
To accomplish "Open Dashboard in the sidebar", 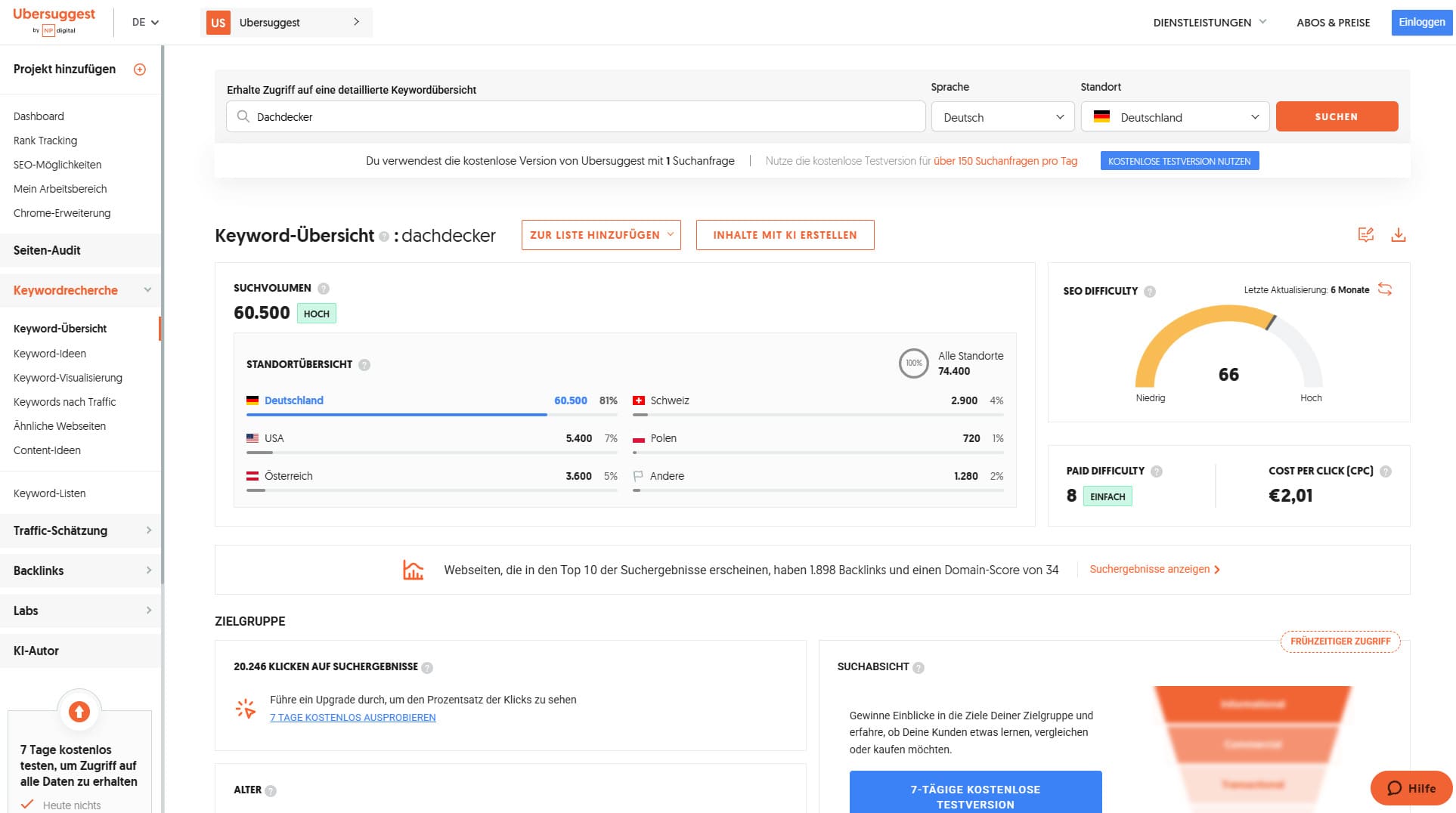I will (39, 116).
